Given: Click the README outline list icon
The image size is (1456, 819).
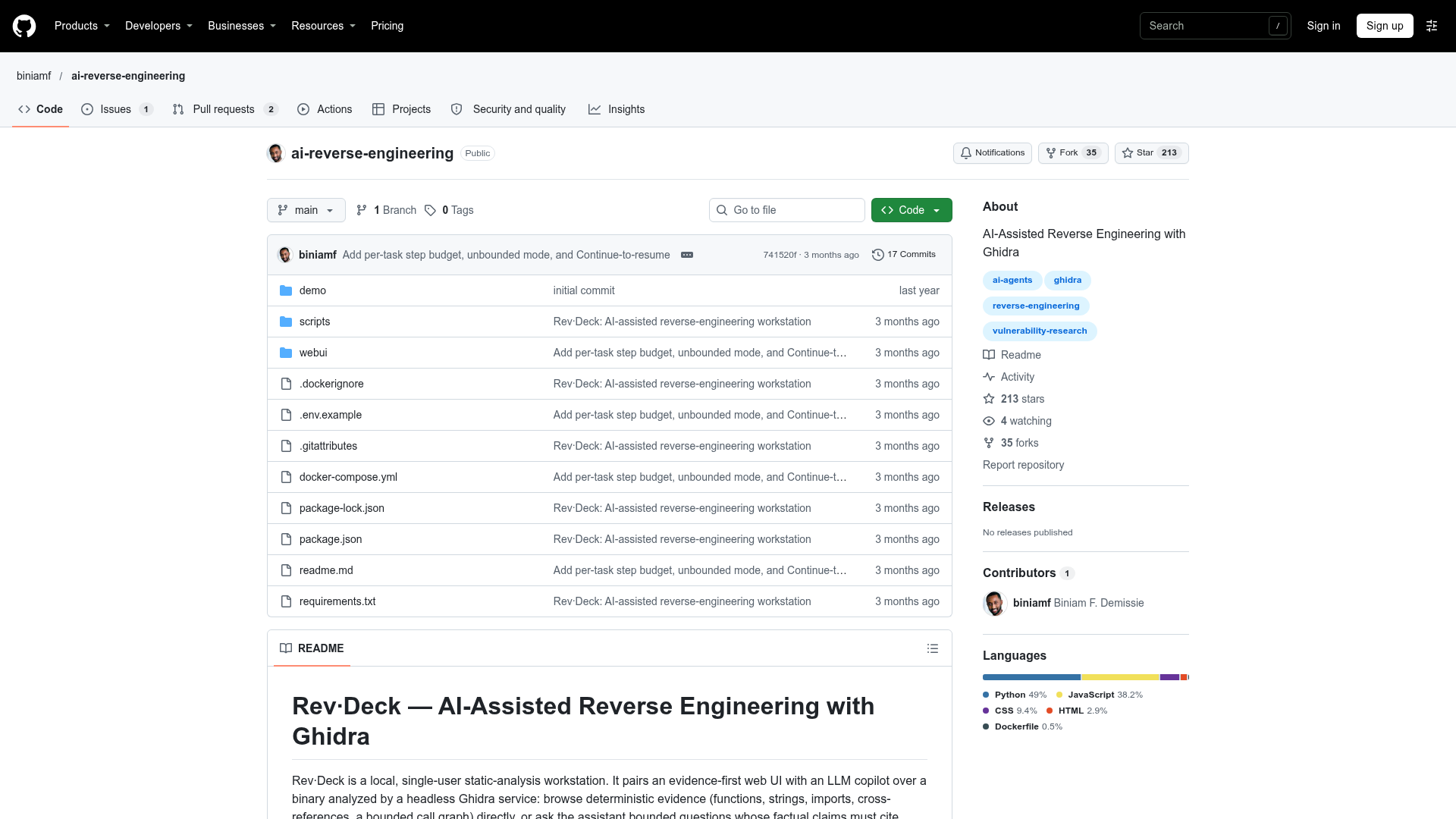Looking at the screenshot, I should [x=933, y=648].
